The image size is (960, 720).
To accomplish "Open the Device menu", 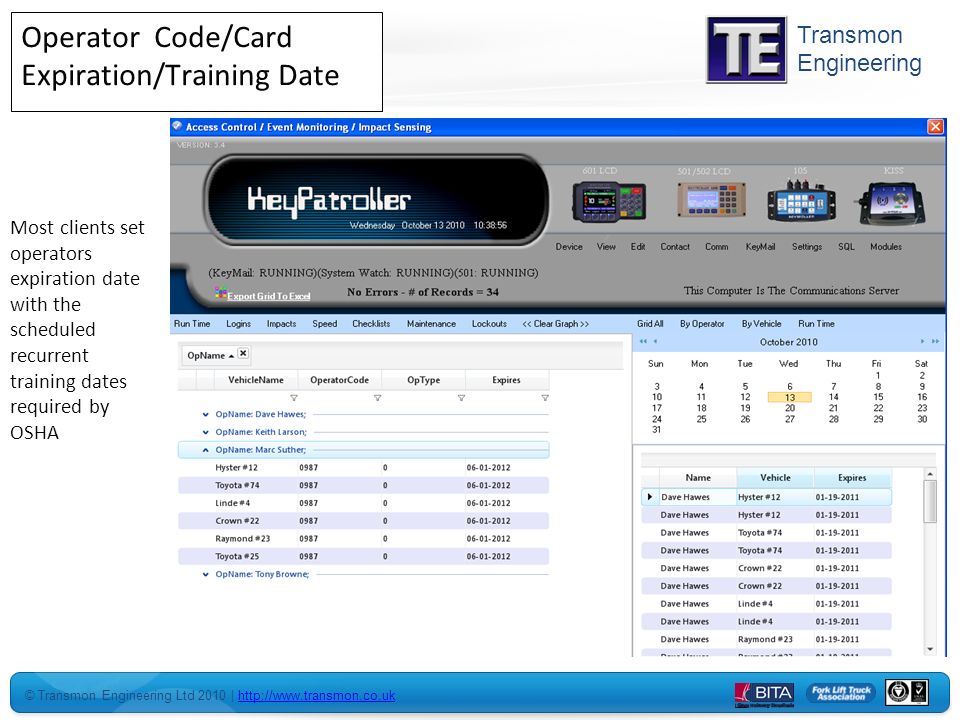I will (x=569, y=247).
